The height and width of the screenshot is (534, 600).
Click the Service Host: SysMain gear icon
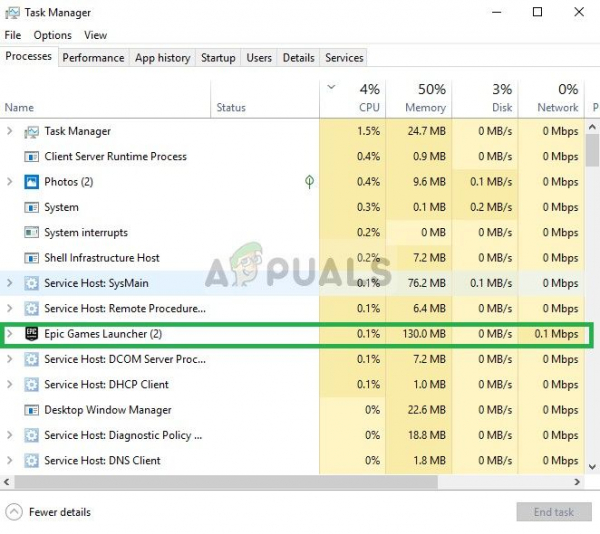click(31, 283)
